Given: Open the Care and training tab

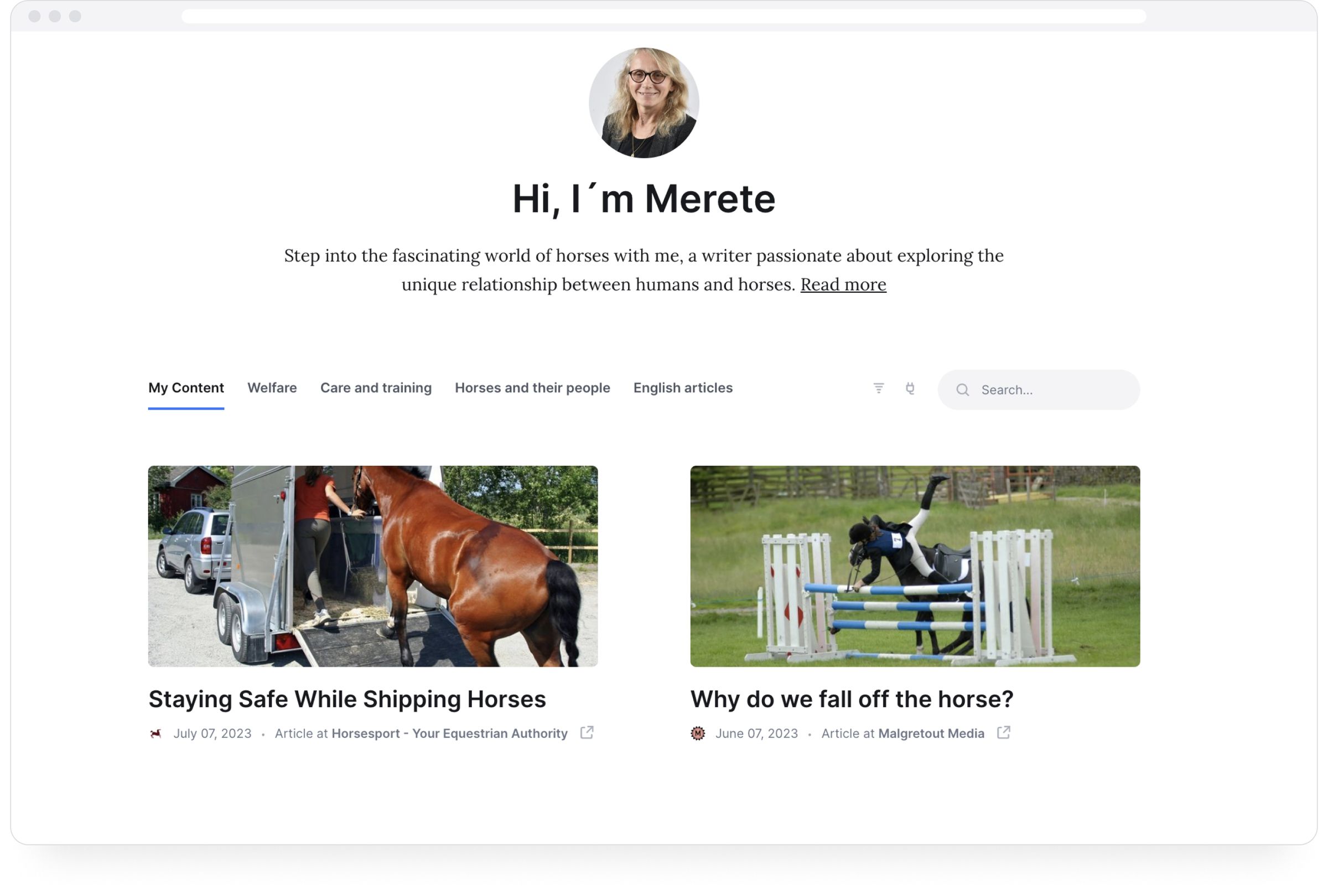Looking at the screenshot, I should tap(376, 387).
